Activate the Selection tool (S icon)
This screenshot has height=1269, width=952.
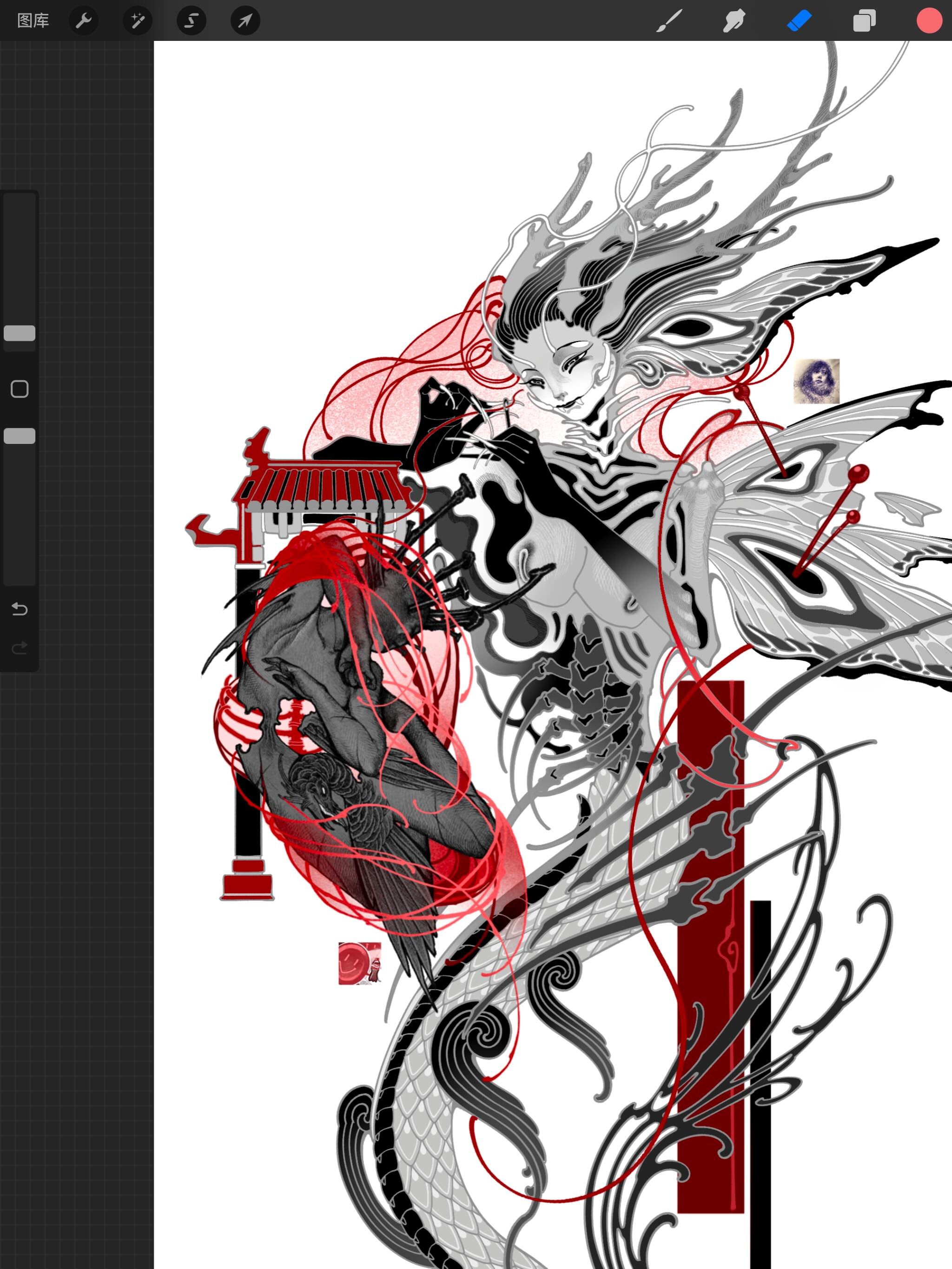point(192,20)
